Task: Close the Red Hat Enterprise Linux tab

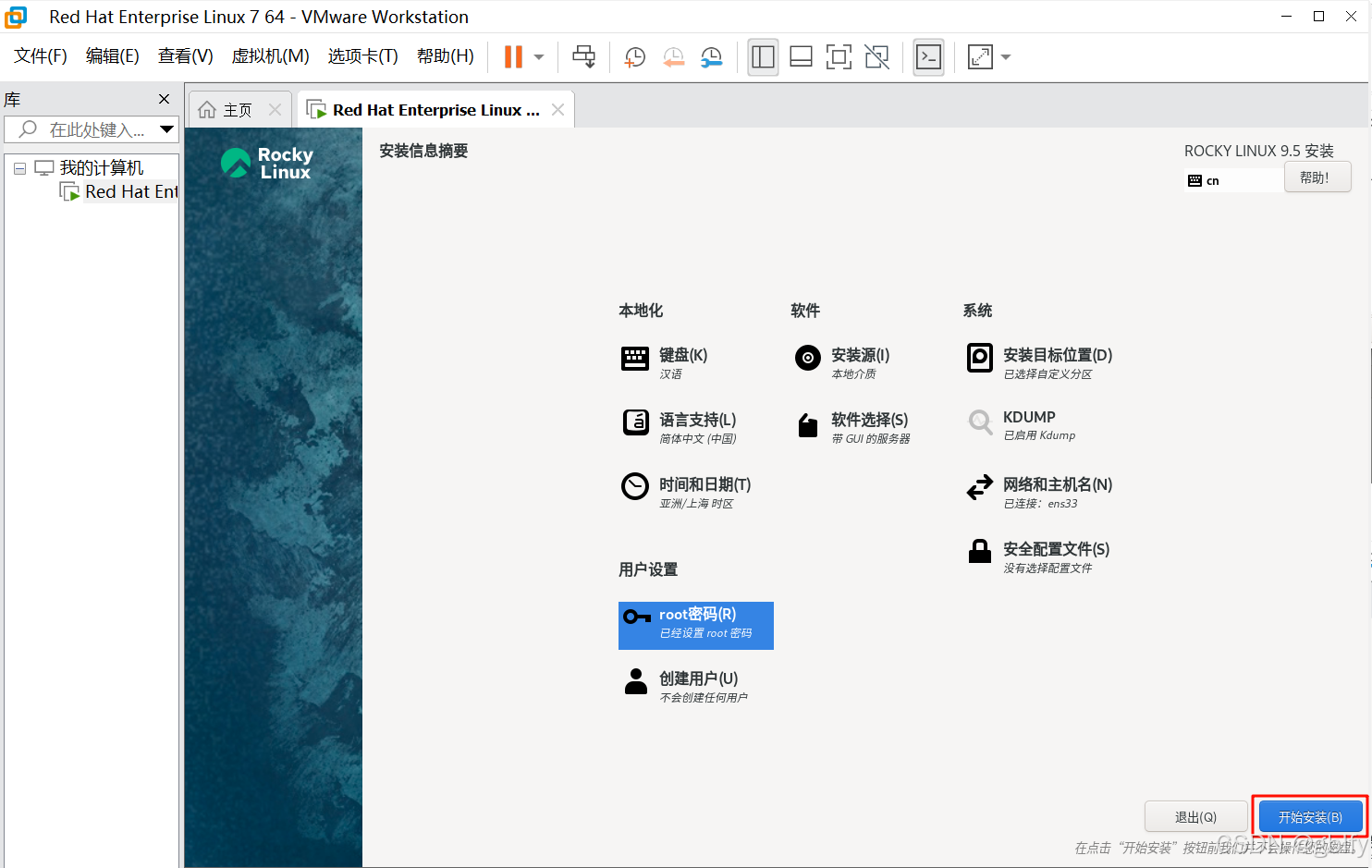Action: pos(557,109)
